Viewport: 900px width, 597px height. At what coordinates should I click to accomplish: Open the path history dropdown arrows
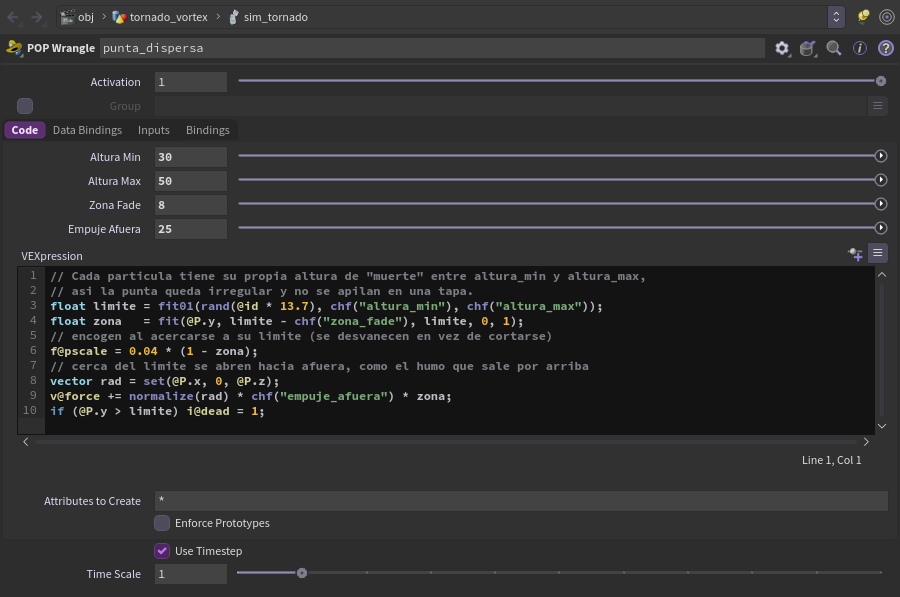(836, 17)
